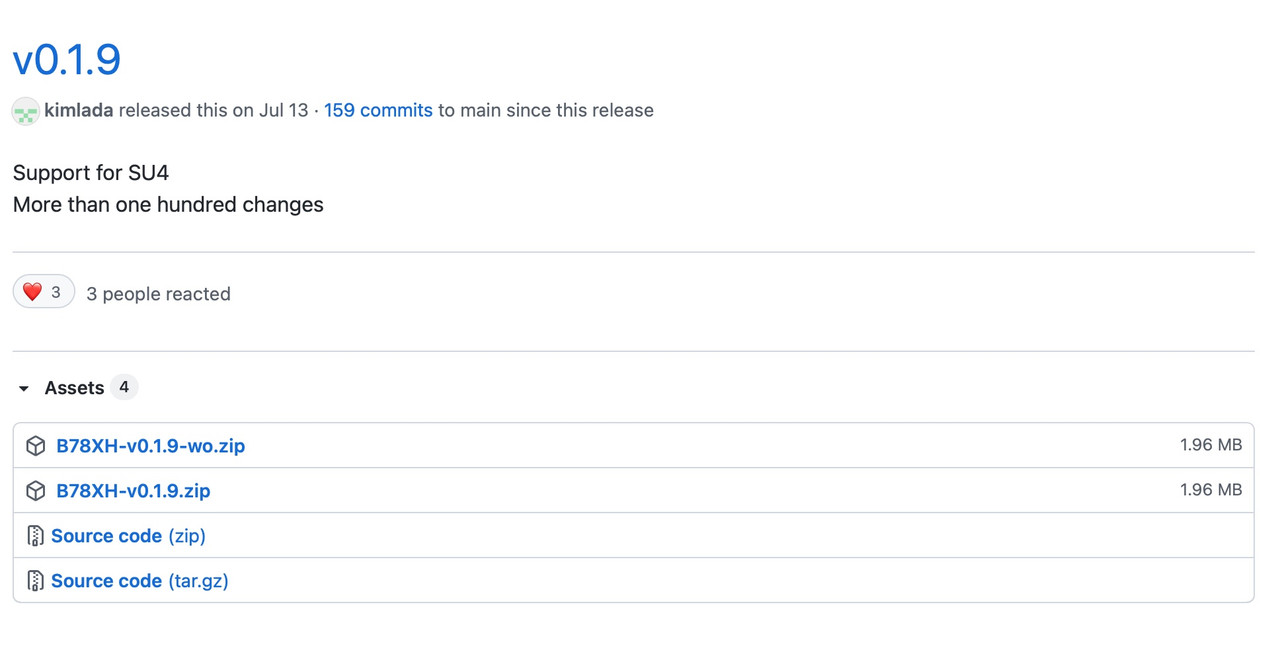
Task: Click kimlada's avatar image
Action: pos(25,111)
